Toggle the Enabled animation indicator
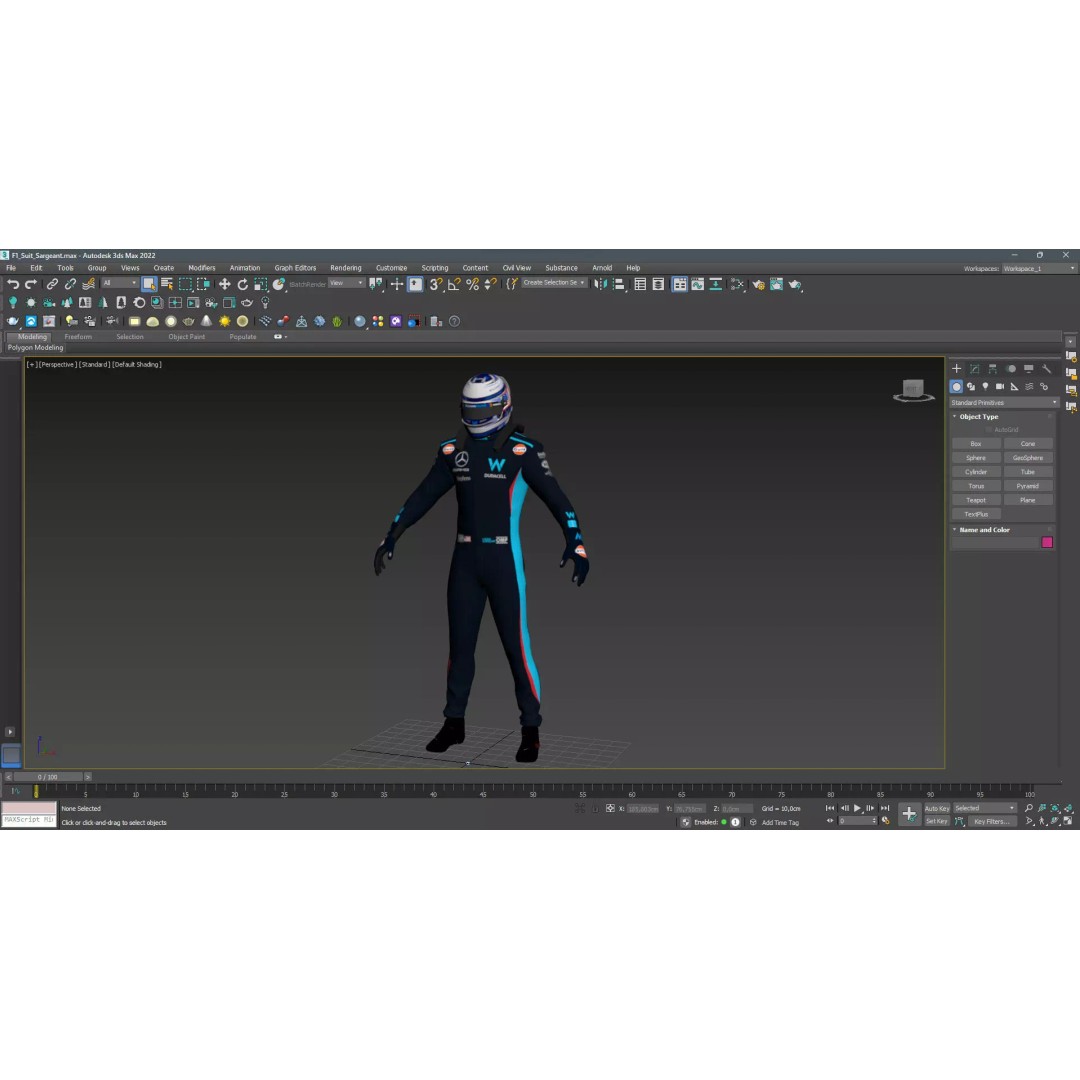Image resolution: width=1080 pixels, height=1080 pixels. [723, 821]
